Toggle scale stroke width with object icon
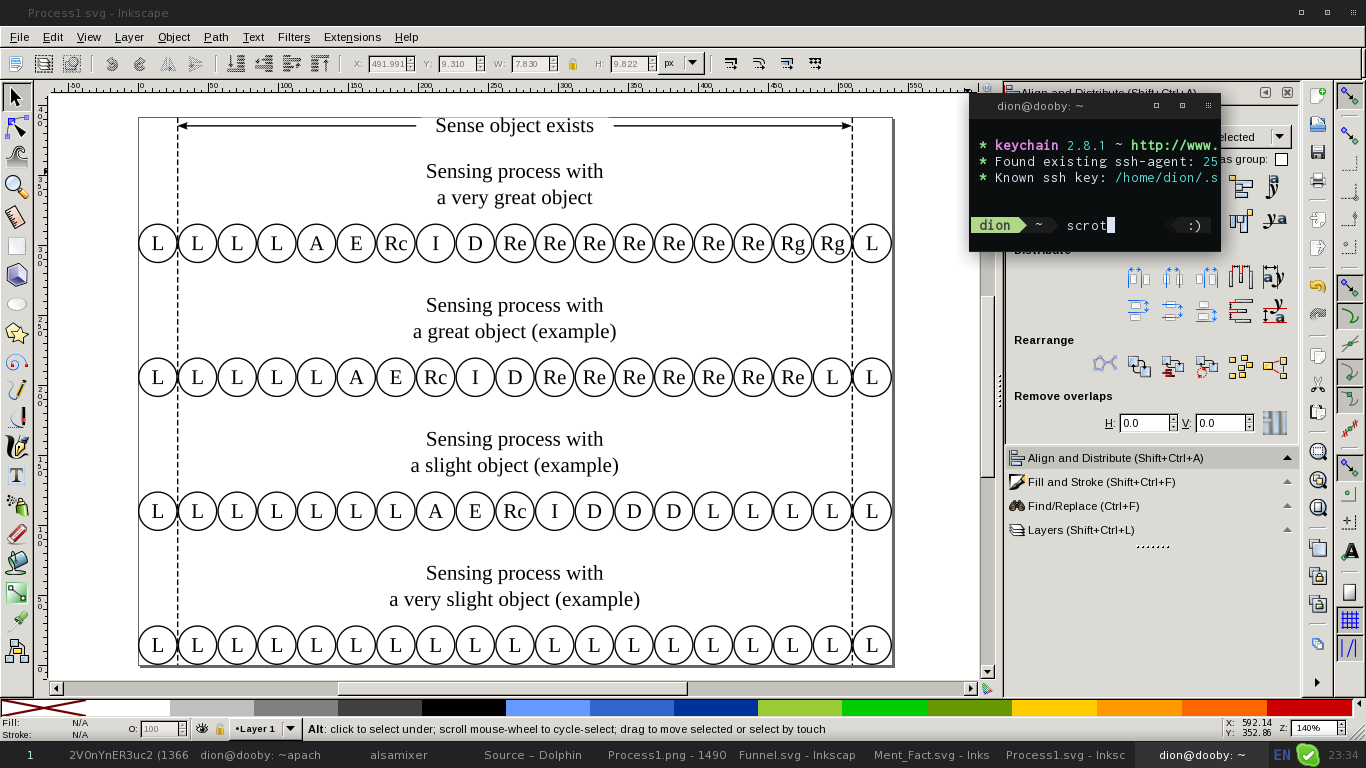 [731, 63]
